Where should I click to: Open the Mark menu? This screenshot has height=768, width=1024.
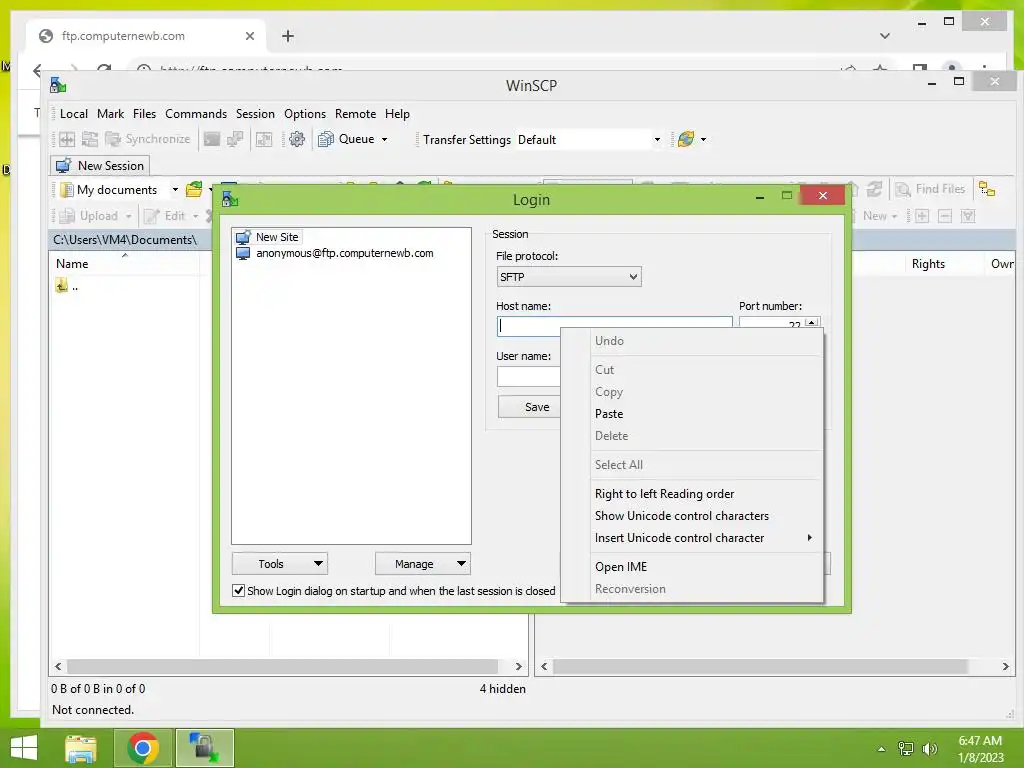click(110, 114)
